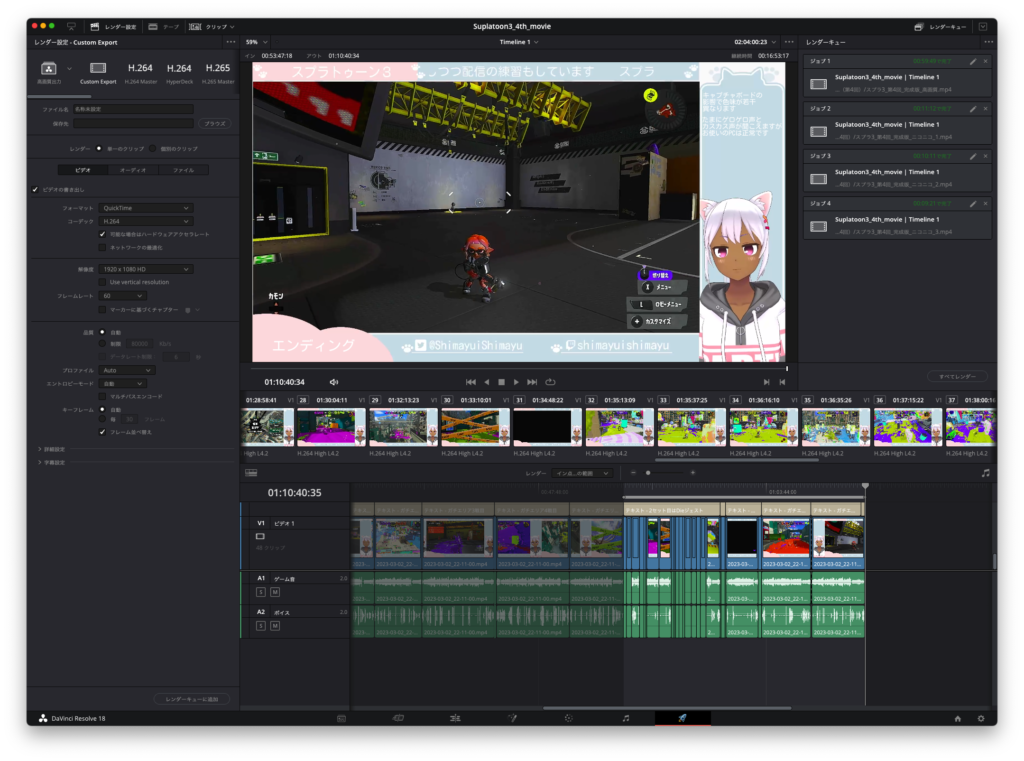Click the music note icon above timeline
This screenshot has width=1024, height=761.
click(x=985, y=473)
